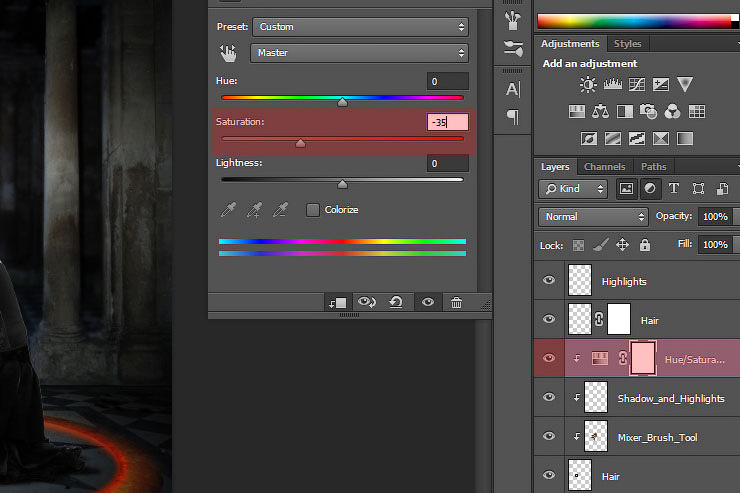Add a Photo Filter adjustment
This screenshot has height=493, width=740.
tap(650, 111)
